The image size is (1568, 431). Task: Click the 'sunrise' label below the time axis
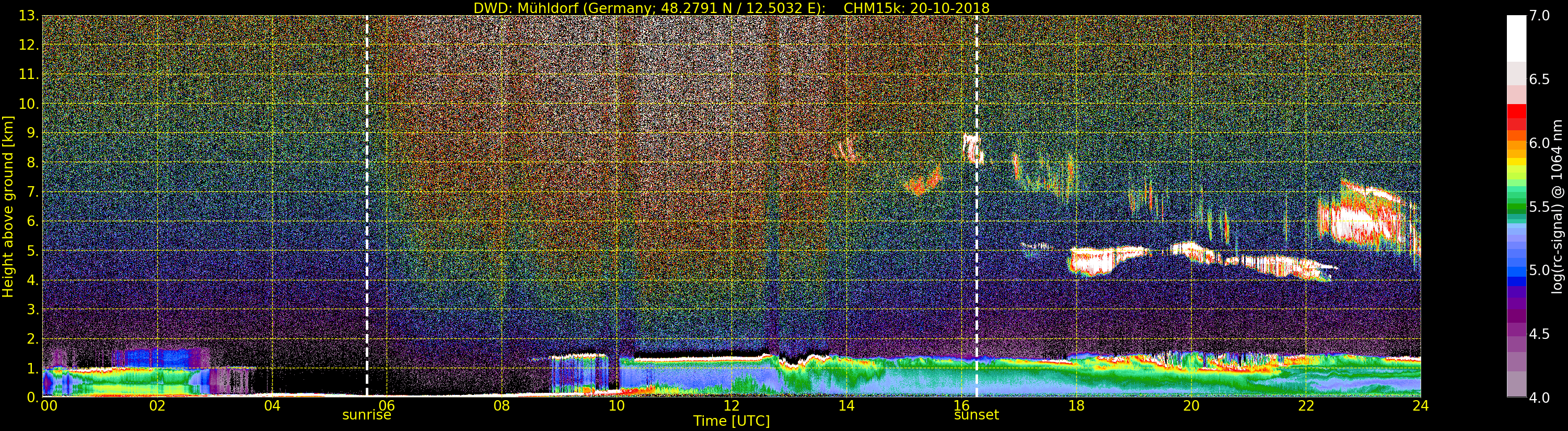click(366, 415)
